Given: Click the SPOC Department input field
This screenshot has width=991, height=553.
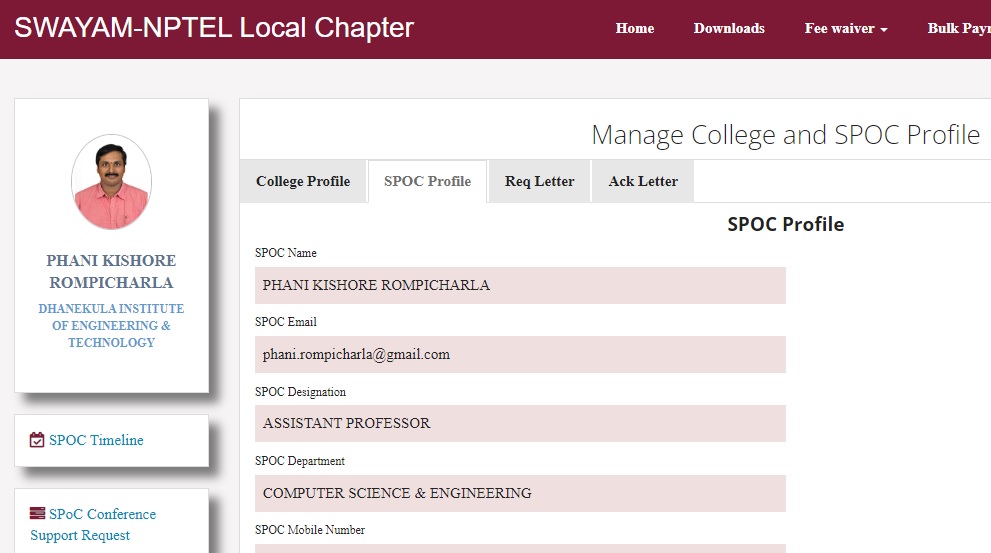Looking at the screenshot, I should pos(520,493).
